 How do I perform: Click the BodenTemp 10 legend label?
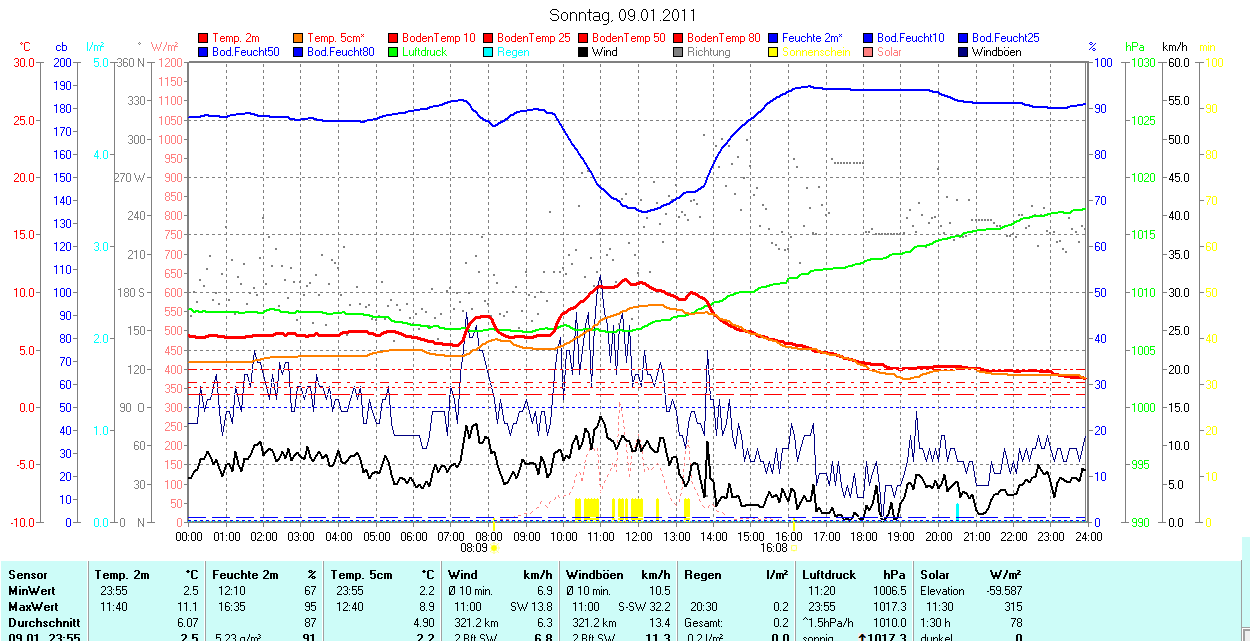(438, 38)
